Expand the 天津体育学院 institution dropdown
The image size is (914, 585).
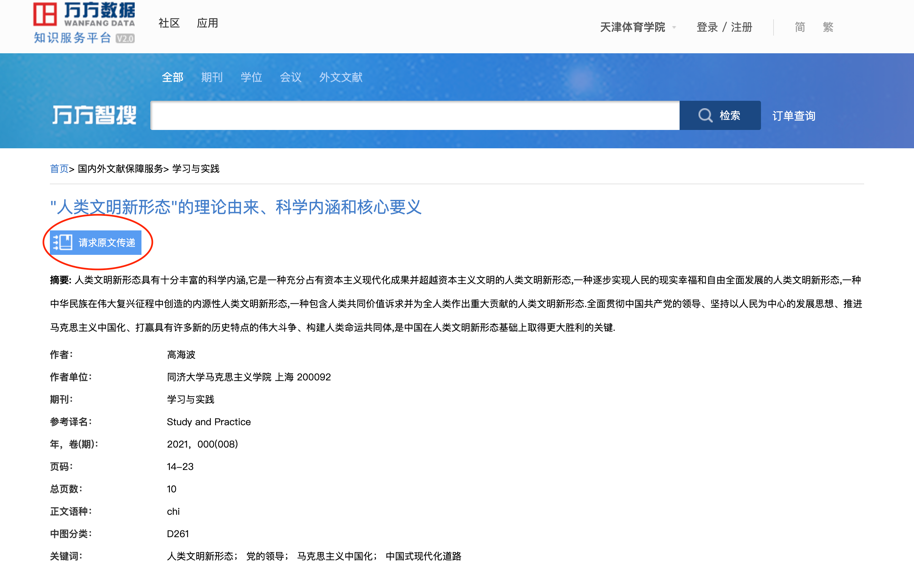click(x=638, y=27)
